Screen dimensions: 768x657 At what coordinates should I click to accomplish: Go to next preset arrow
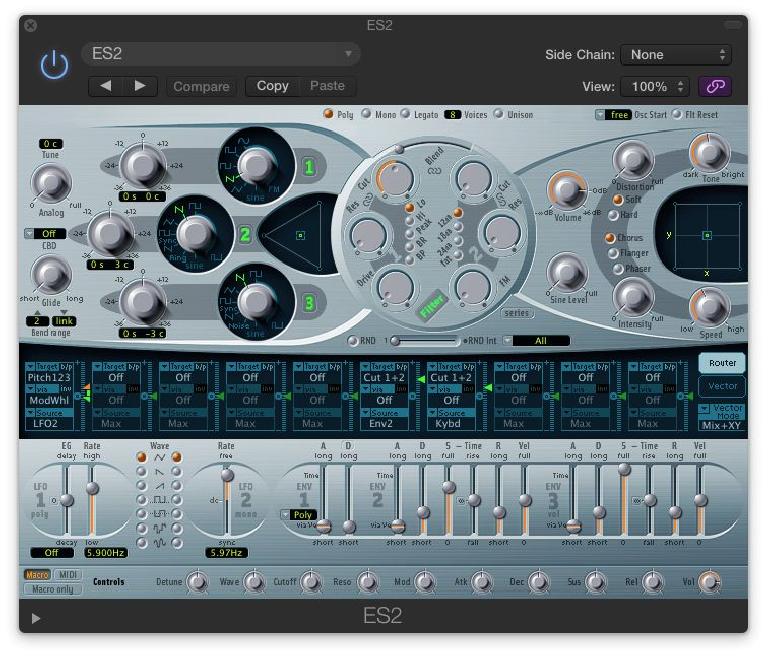coord(140,86)
